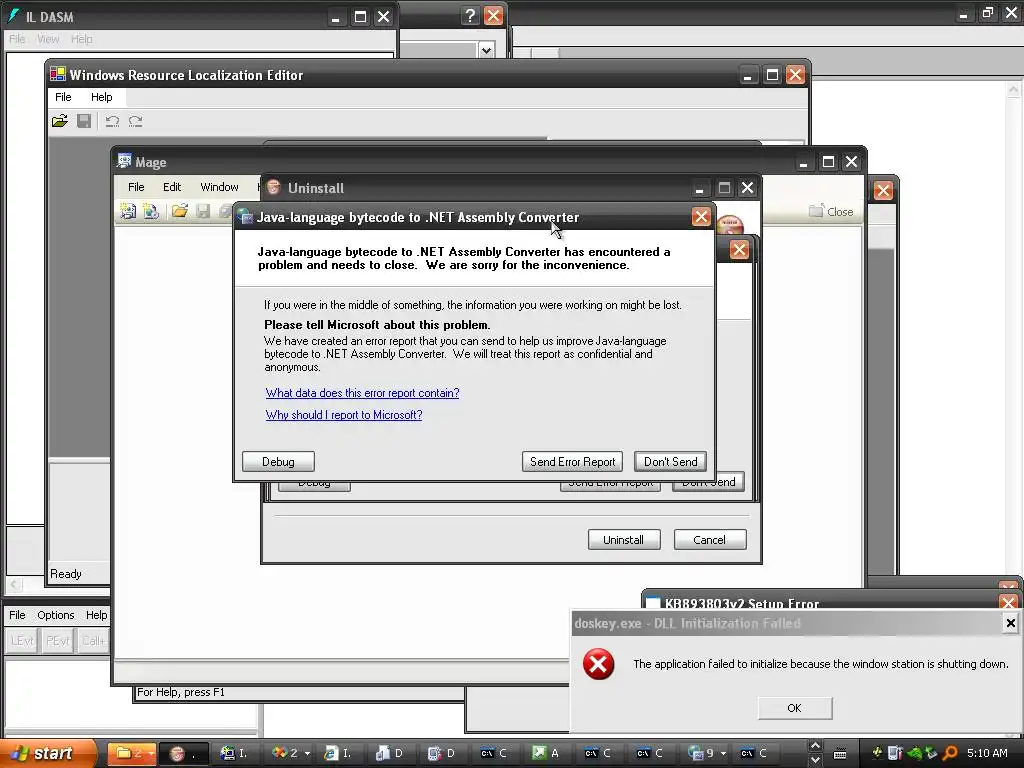Click keyboard icon beside system tray
Screen dimensions: 1024x768
point(840,754)
